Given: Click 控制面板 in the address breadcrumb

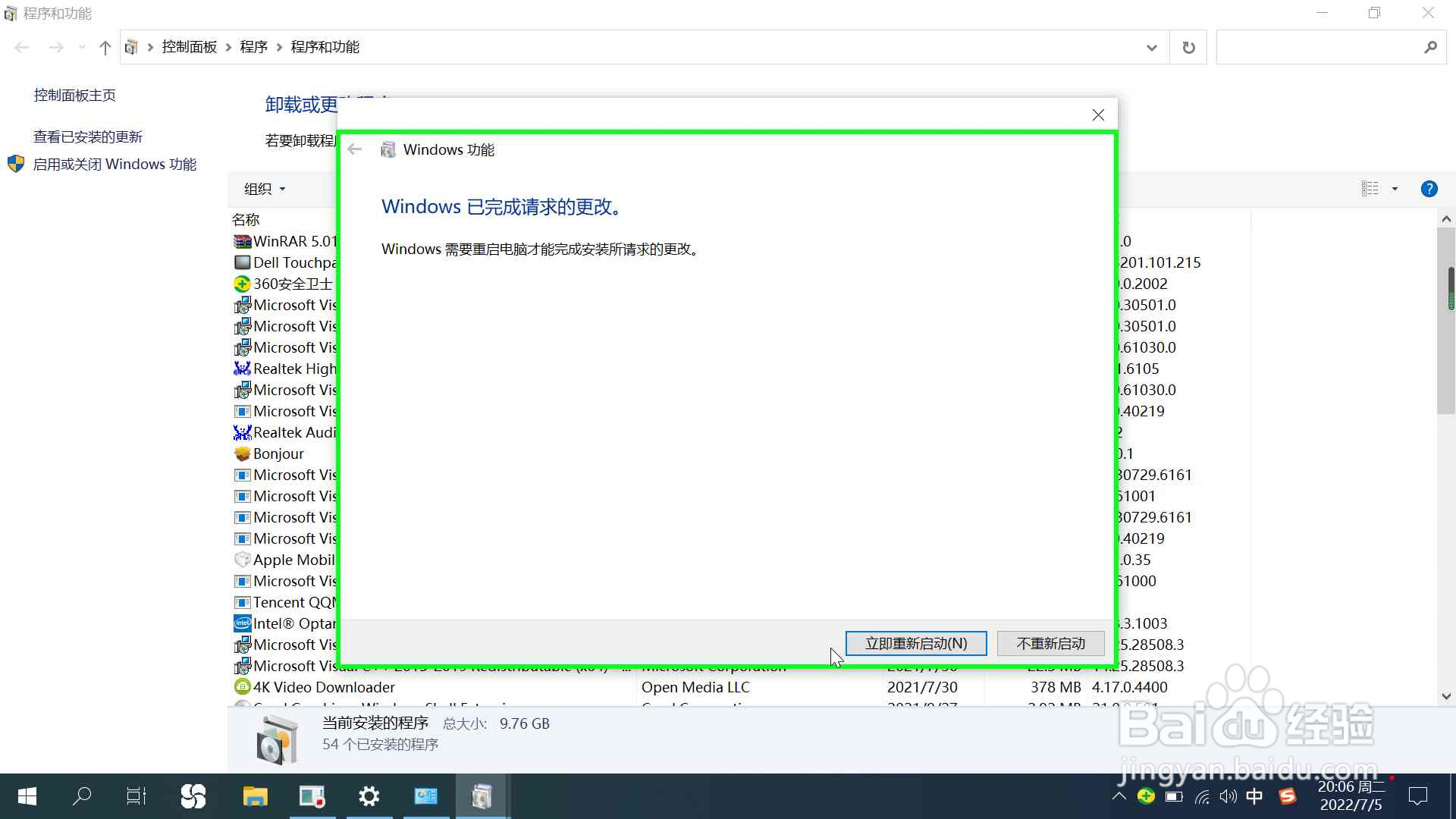Looking at the screenshot, I should 190,47.
